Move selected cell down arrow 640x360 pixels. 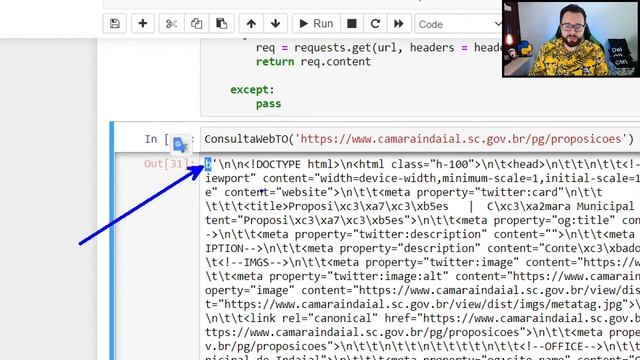[275, 24]
